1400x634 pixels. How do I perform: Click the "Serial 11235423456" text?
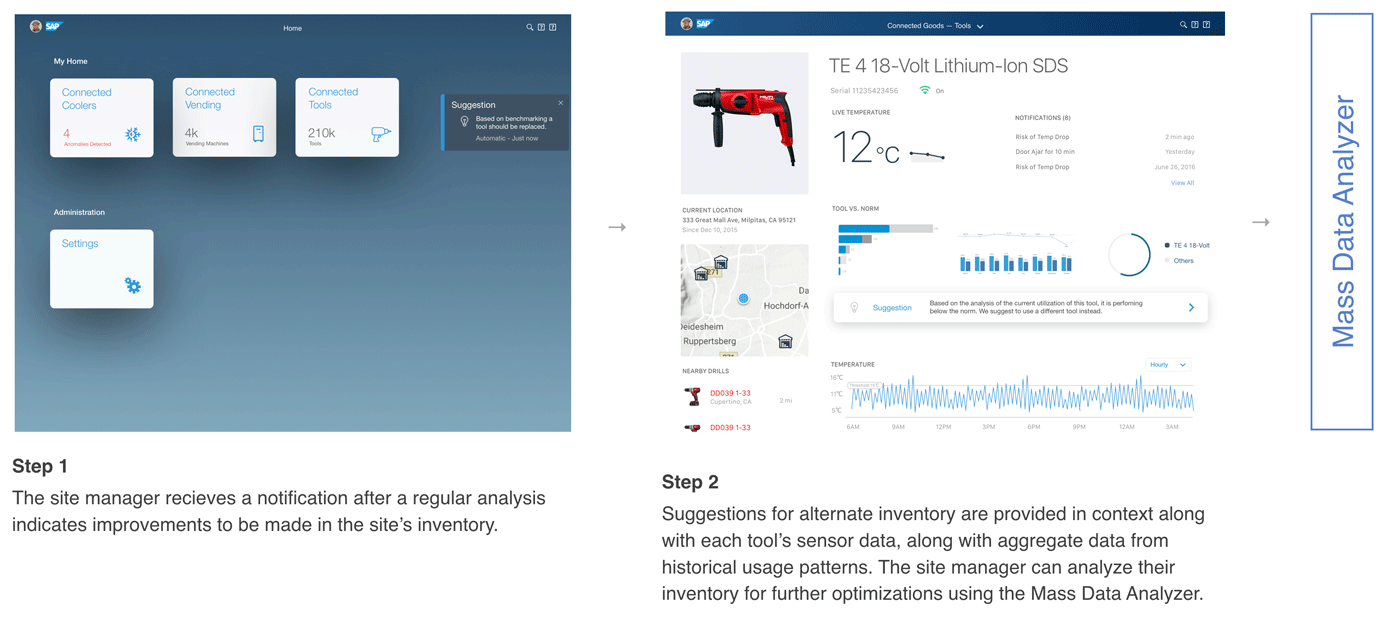pos(863,91)
